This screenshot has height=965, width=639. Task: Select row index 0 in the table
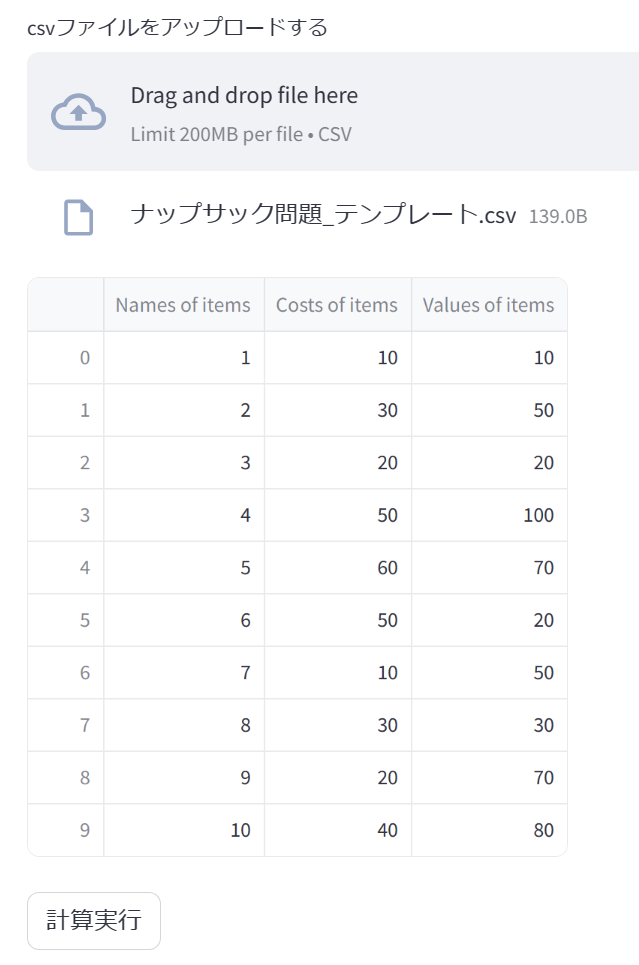[x=66, y=358]
